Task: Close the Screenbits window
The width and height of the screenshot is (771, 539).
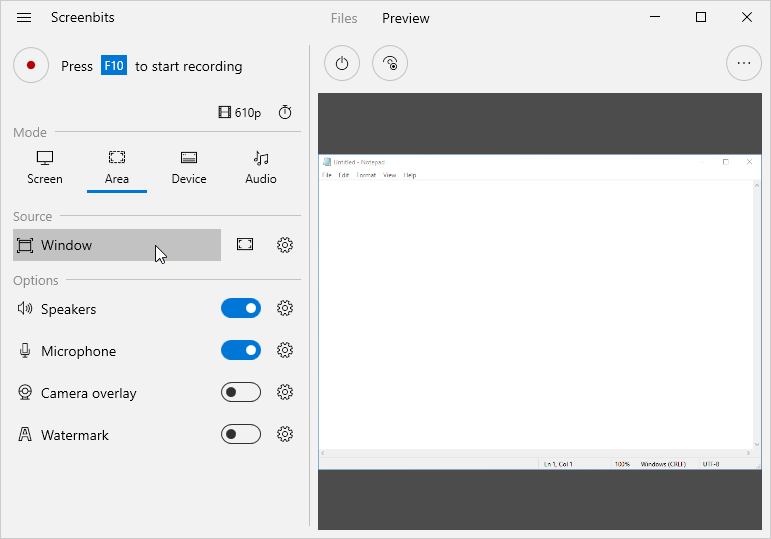Action: click(746, 17)
